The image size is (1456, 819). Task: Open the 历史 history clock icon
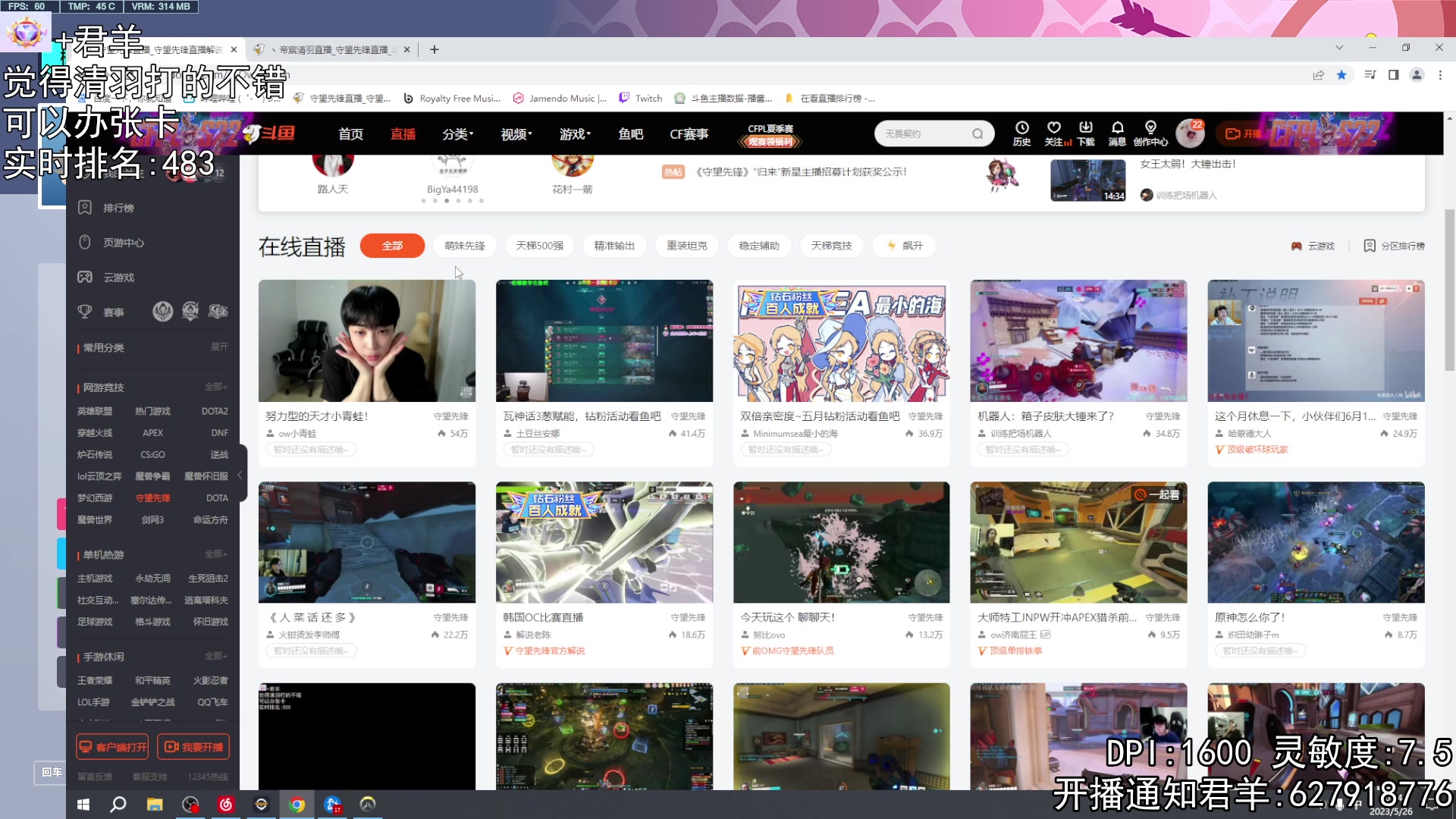coord(1021,133)
